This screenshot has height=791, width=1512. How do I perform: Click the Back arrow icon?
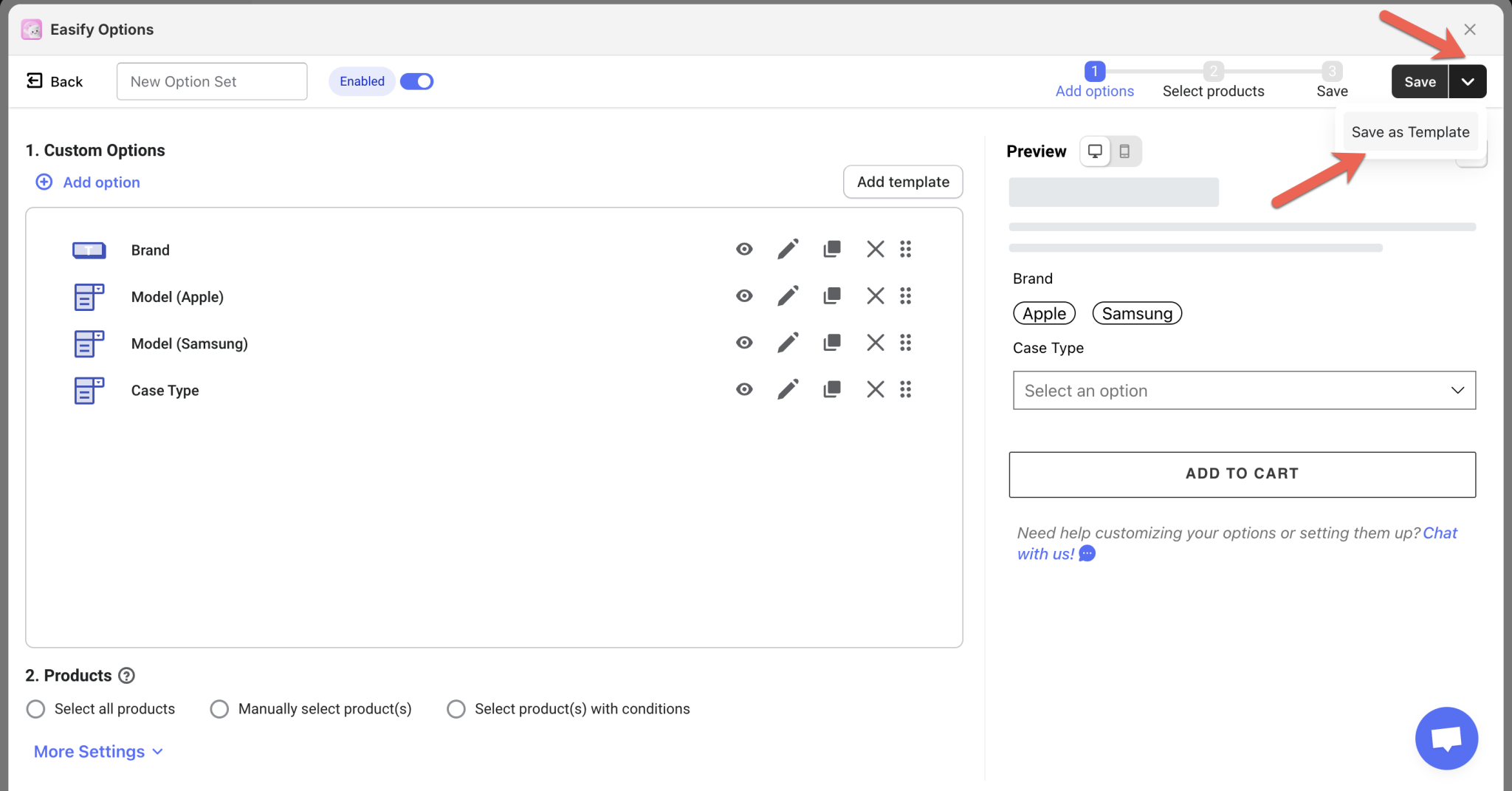[35, 81]
